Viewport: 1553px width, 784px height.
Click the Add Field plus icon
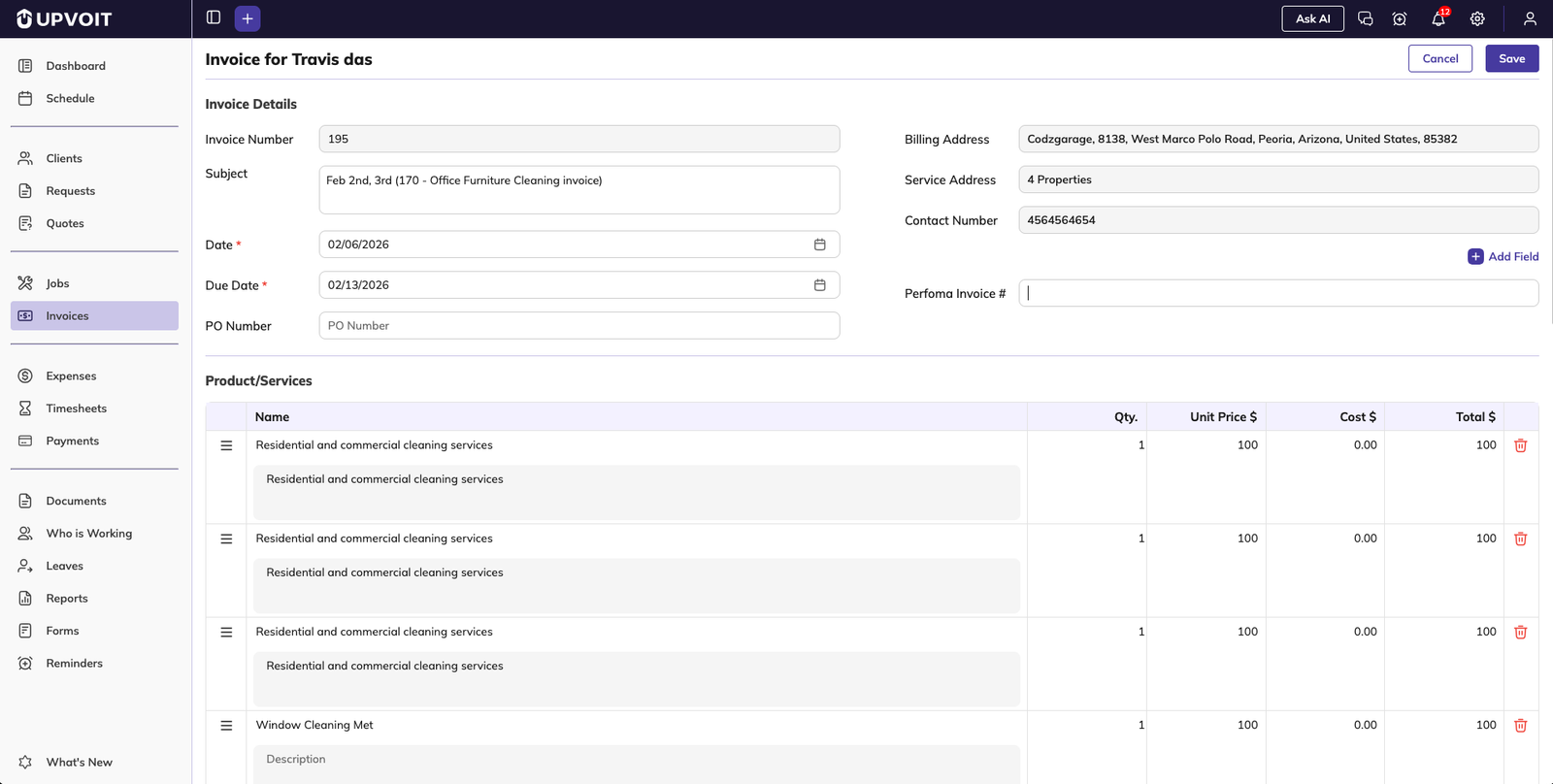(x=1475, y=256)
